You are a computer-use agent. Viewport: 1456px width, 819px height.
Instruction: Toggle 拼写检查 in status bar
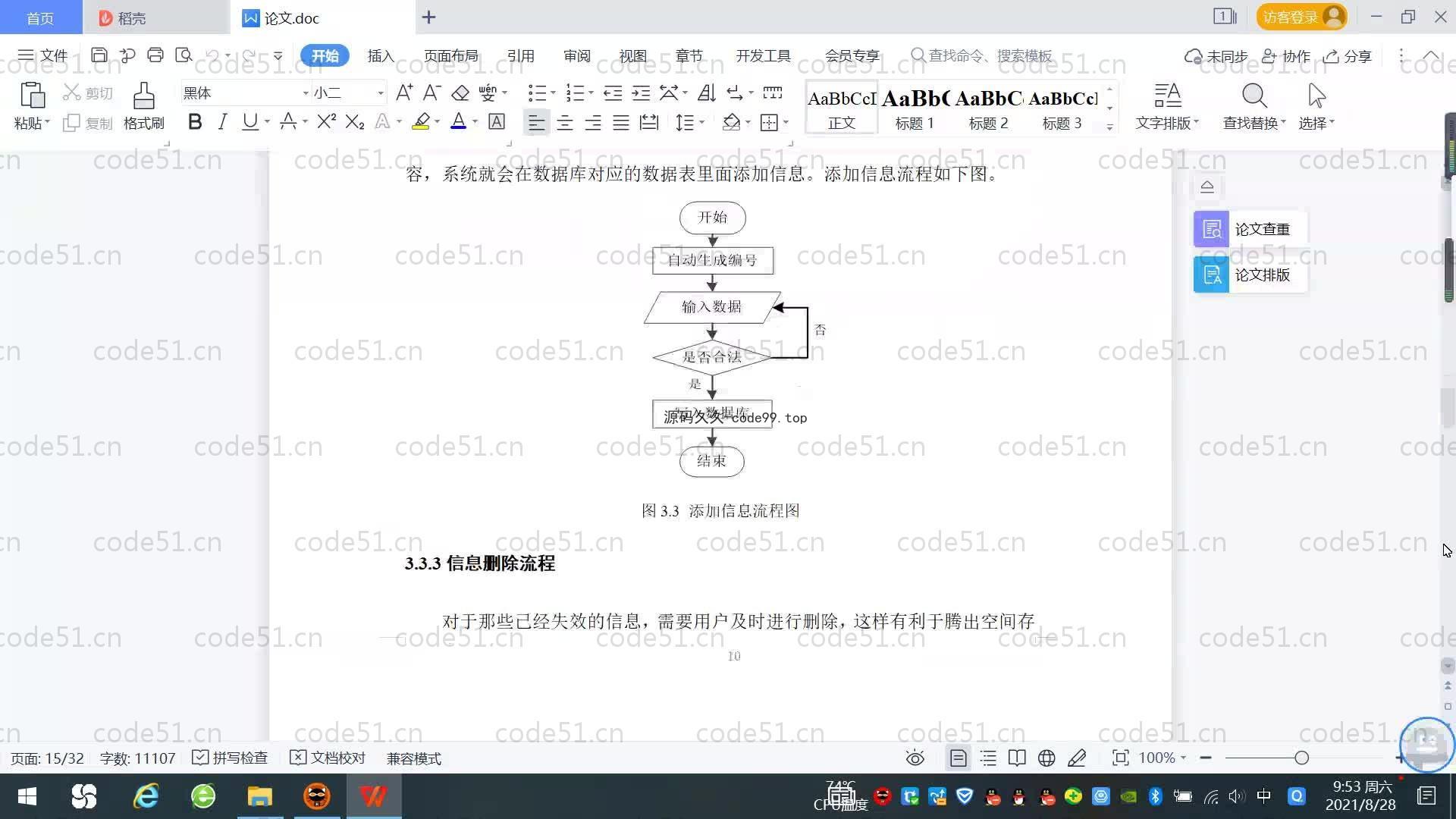(230, 758)
